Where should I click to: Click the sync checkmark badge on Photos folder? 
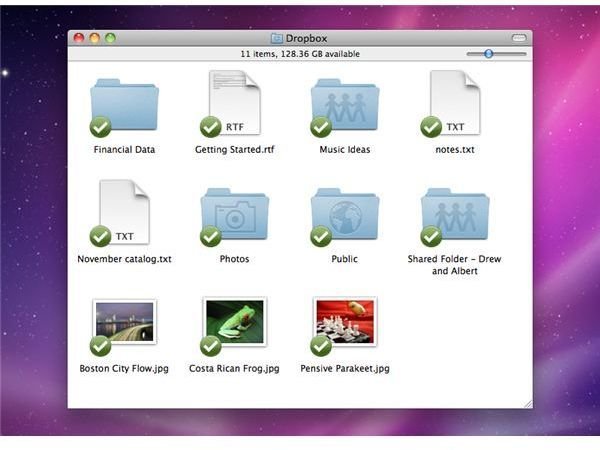click(x=210, y=236)
